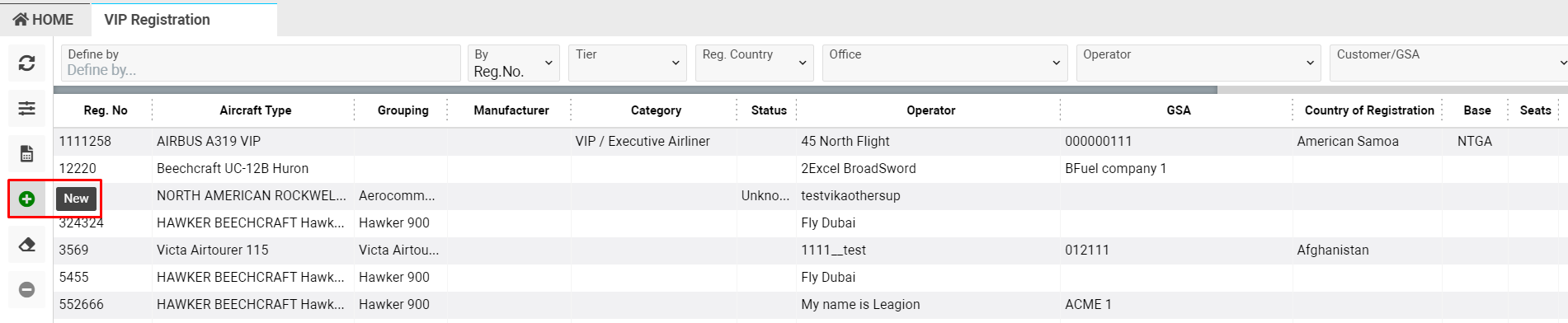Select the Victa Airtourer 115 row
Screen dimensions: 1568x323
[x=810, y=250]
